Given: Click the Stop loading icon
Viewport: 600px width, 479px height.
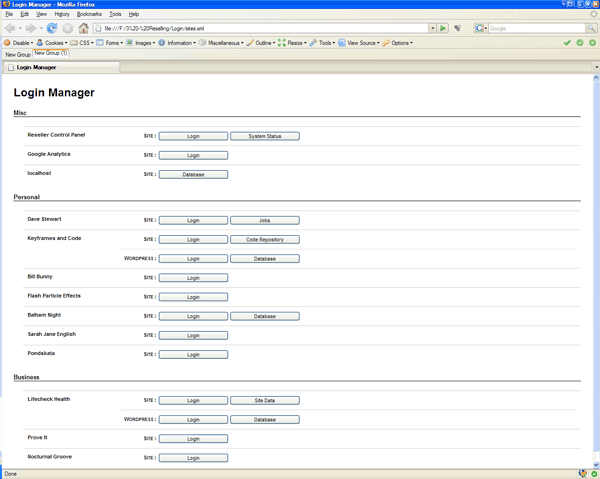Looking at the screenshot, I should [x=68, y=28].
